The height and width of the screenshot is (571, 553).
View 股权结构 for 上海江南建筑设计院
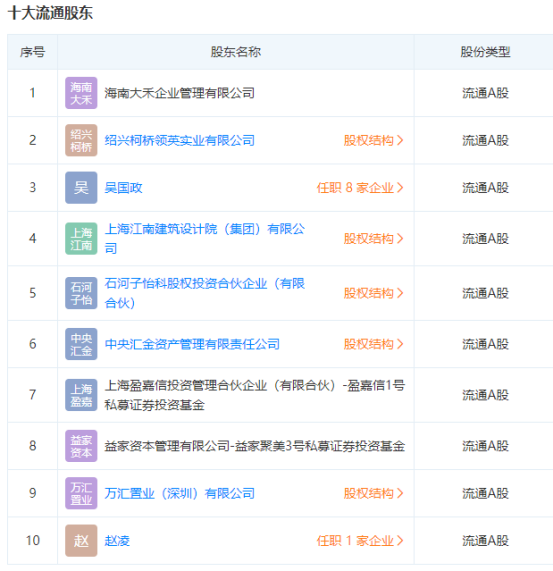pos(374,239)
